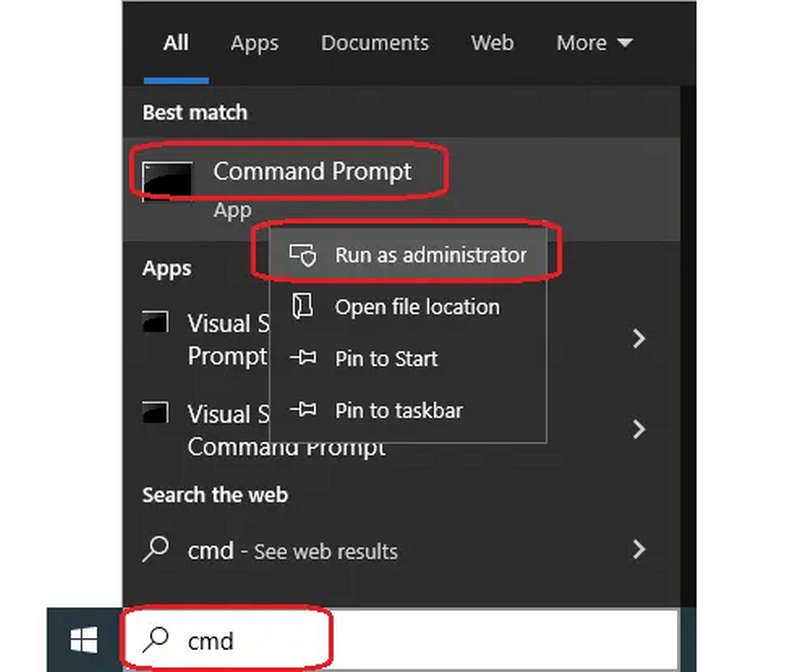Image resolution: width=800 pixels, height=672 pixels.
Task: Click the Windows Start logo button
Action: (x=84, y=639)
